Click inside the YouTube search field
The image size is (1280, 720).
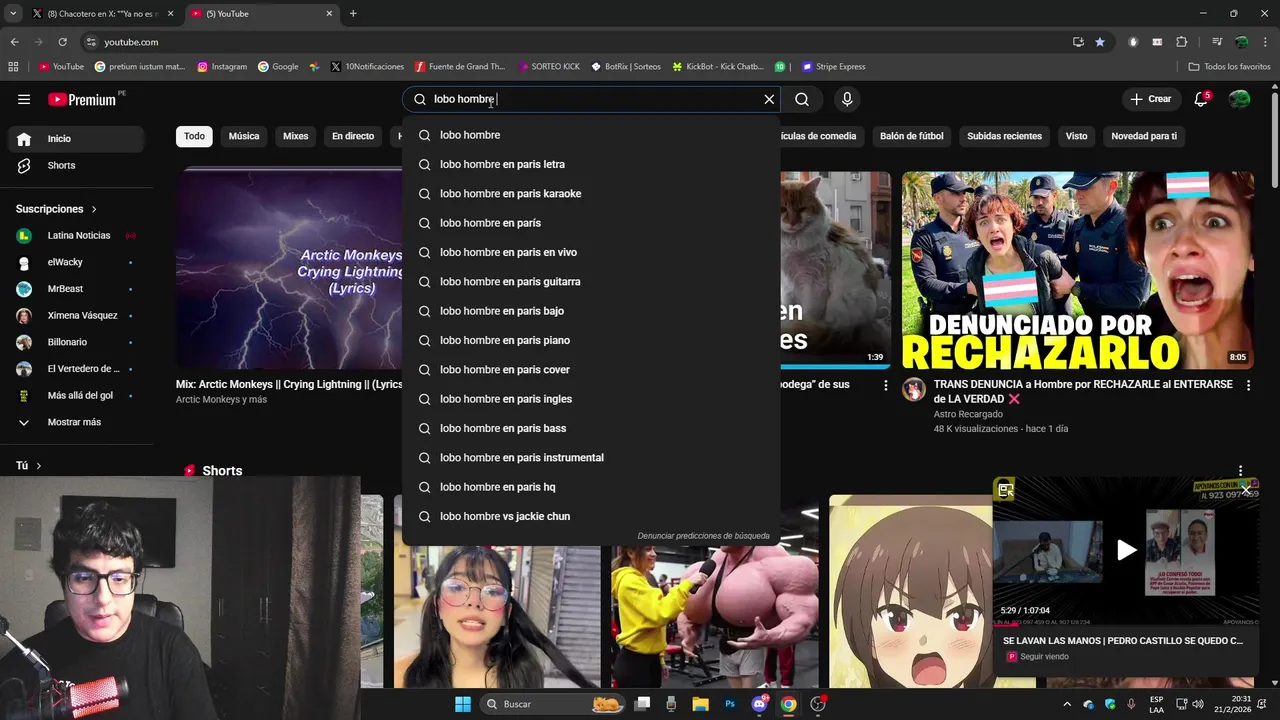click(x=590, y=99)
